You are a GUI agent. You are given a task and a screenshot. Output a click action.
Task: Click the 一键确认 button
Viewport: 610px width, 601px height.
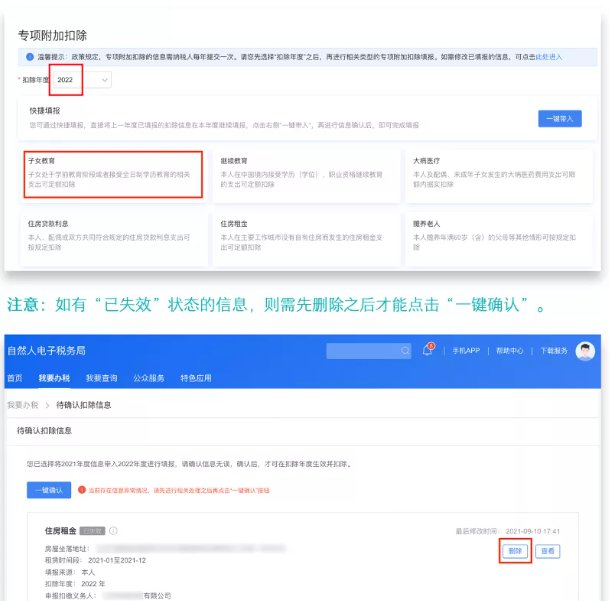tap(49, 490)
